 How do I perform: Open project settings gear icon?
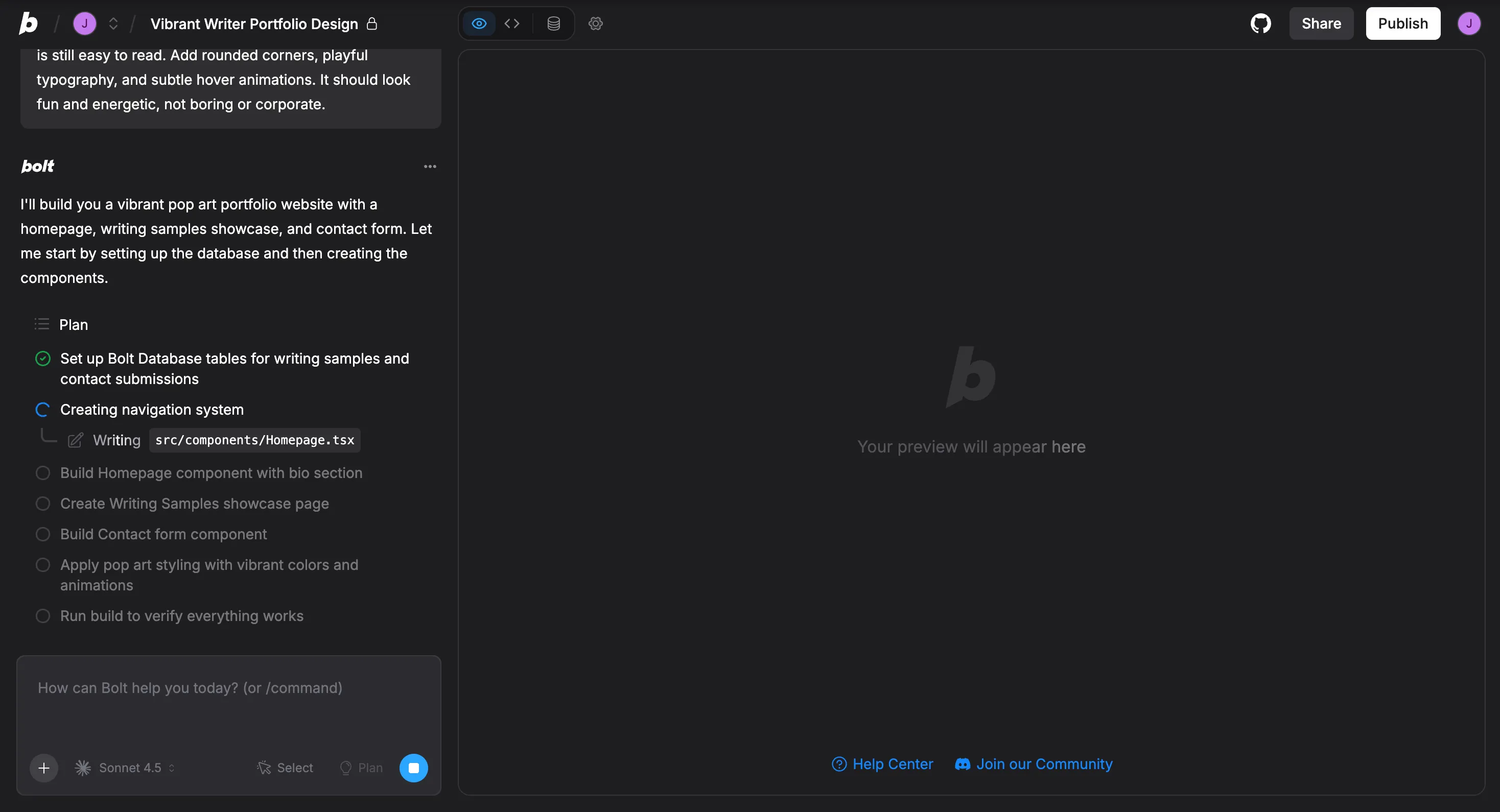point(595,24)
